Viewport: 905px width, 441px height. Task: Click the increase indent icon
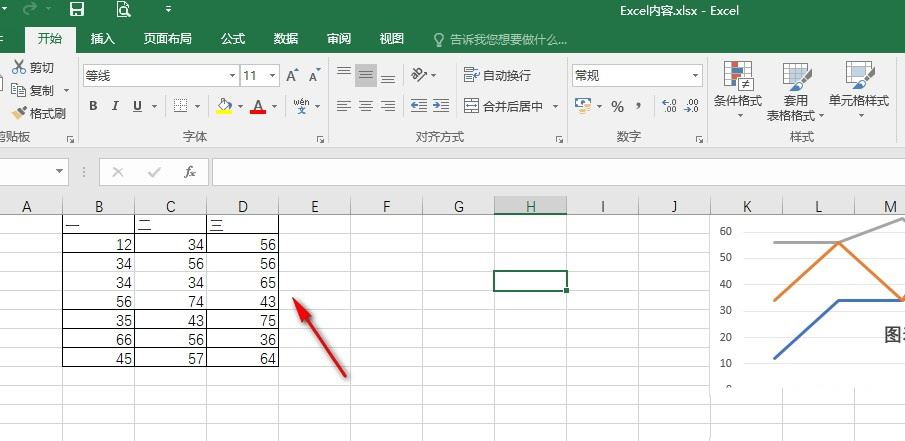pyautogui.click(x=441, y=106)
